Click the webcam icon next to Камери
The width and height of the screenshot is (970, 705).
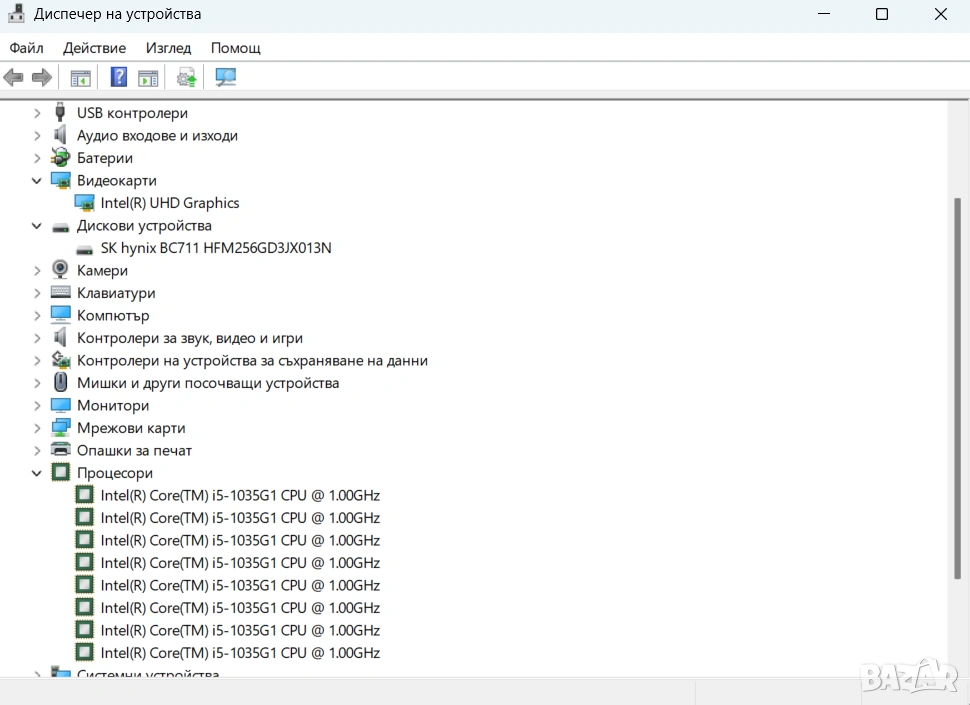pyautogui.click(x=61, y=270)
